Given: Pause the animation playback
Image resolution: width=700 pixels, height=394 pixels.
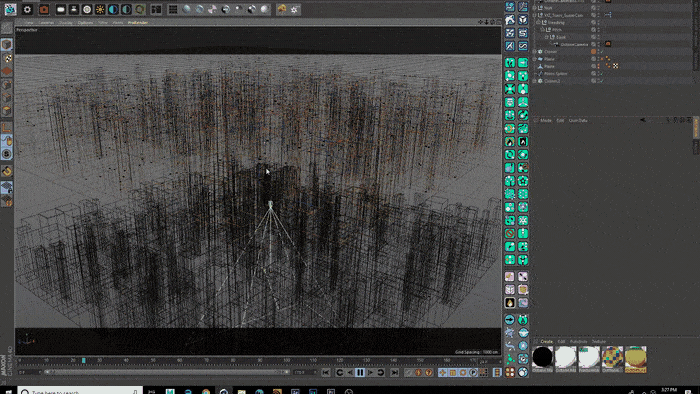Looking at the screenshot, I should click(x=360, y=373).
